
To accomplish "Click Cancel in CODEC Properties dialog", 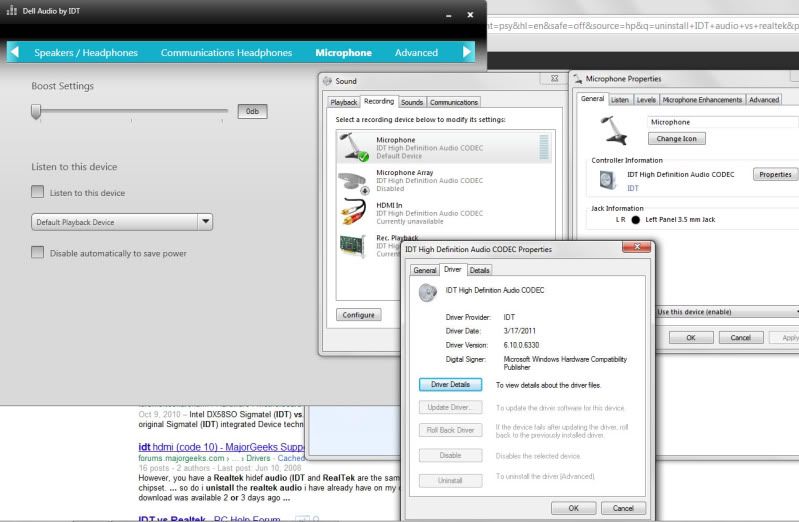I will pyautogui.click(x=623, y=508).
